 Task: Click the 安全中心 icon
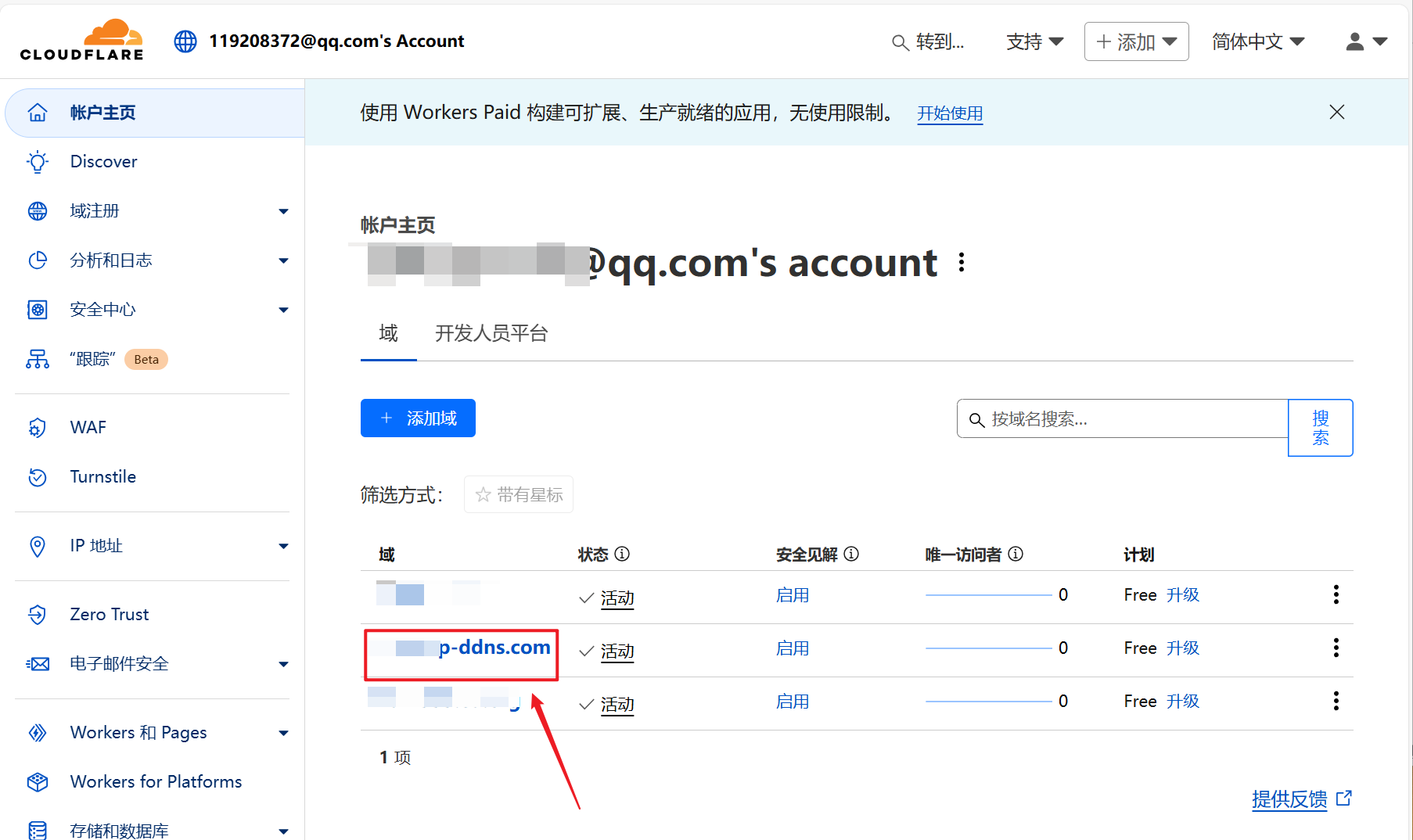tap(38, 310)
